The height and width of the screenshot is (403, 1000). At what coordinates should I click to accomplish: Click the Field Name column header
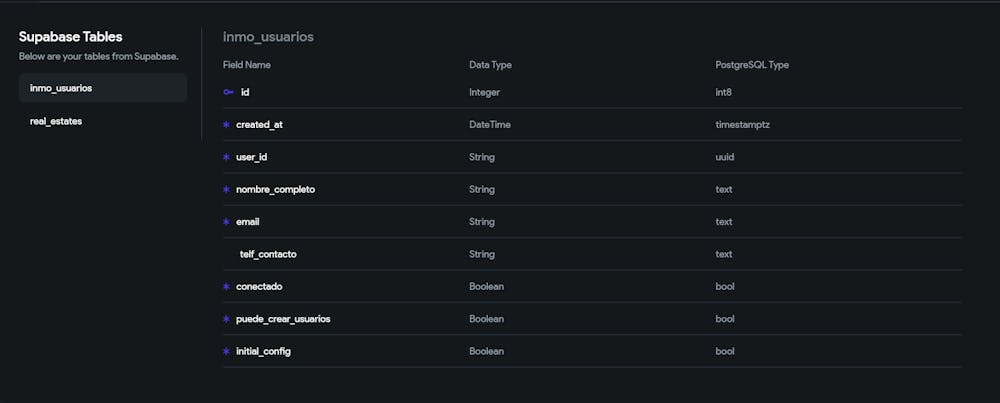(246, 65)
